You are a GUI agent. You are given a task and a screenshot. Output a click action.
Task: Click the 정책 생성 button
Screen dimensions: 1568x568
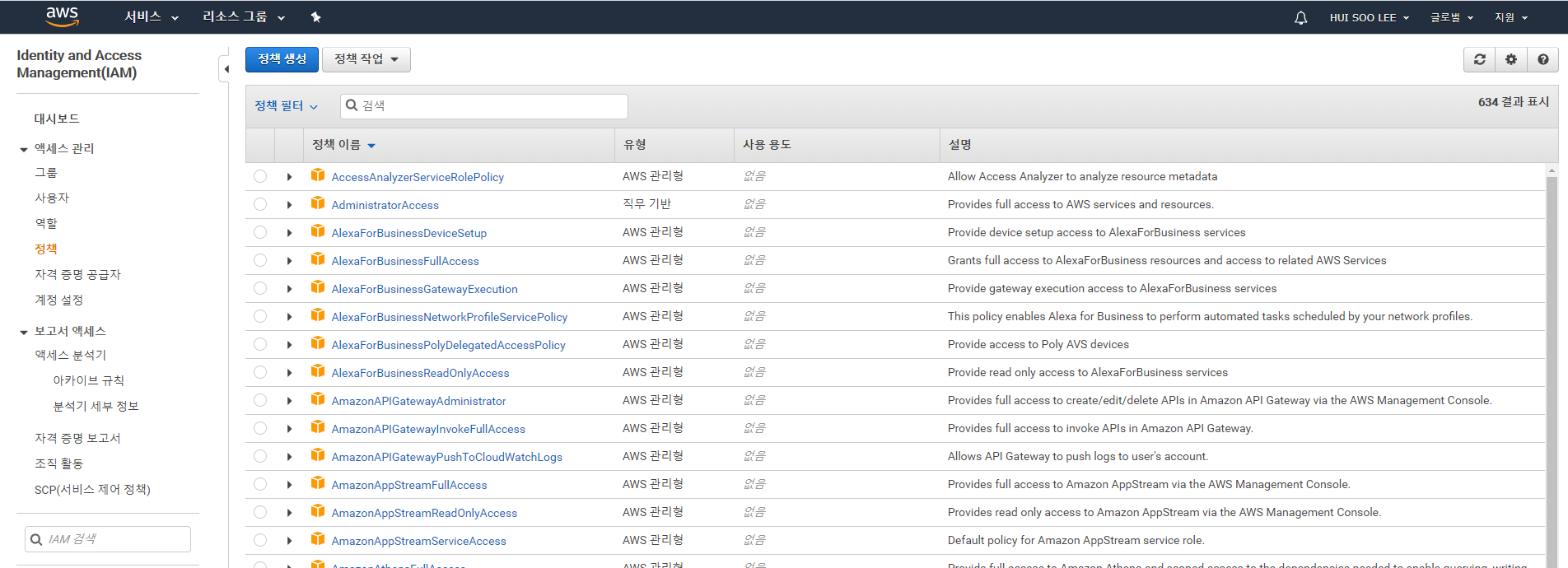282,59
